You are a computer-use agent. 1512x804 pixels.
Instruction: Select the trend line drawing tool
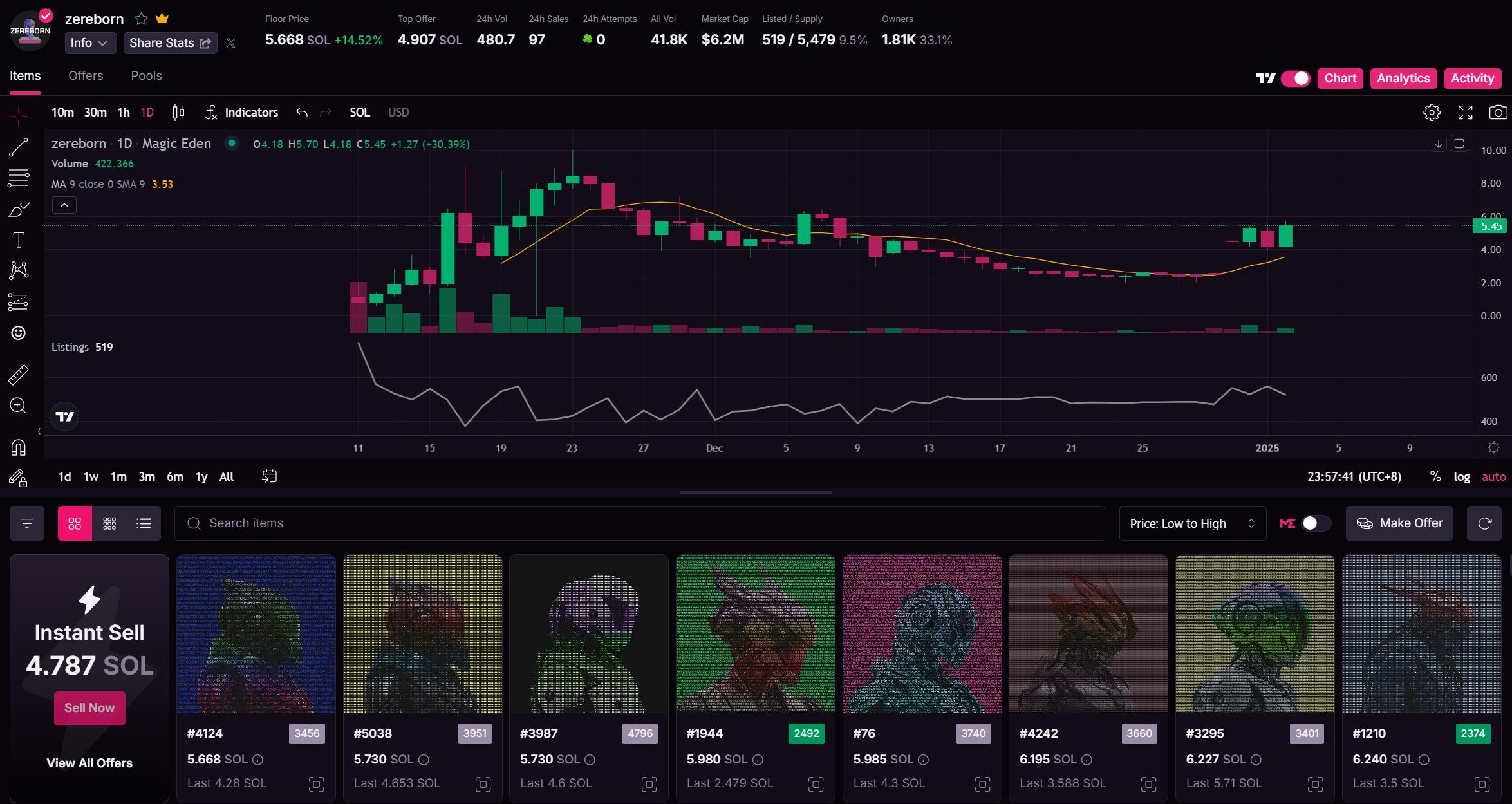pyautogui.click(x=19, y=147)
